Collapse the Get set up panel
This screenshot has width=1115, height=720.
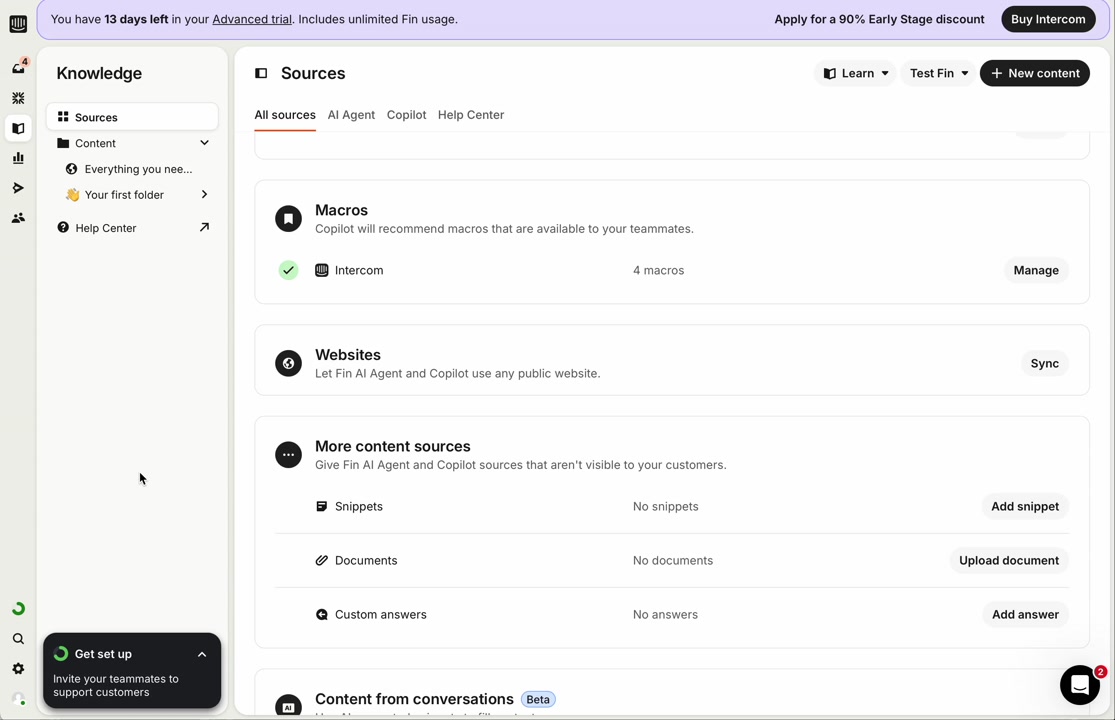pyautogui.click(x=202, y=654)
